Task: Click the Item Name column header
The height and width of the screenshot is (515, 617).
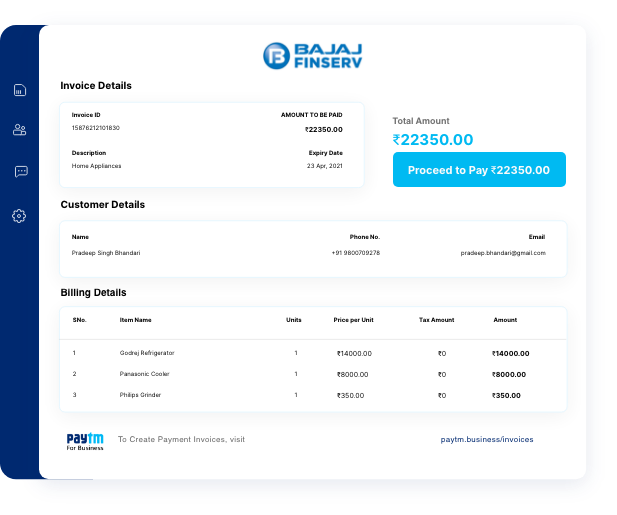Action: tap(135, 320)
